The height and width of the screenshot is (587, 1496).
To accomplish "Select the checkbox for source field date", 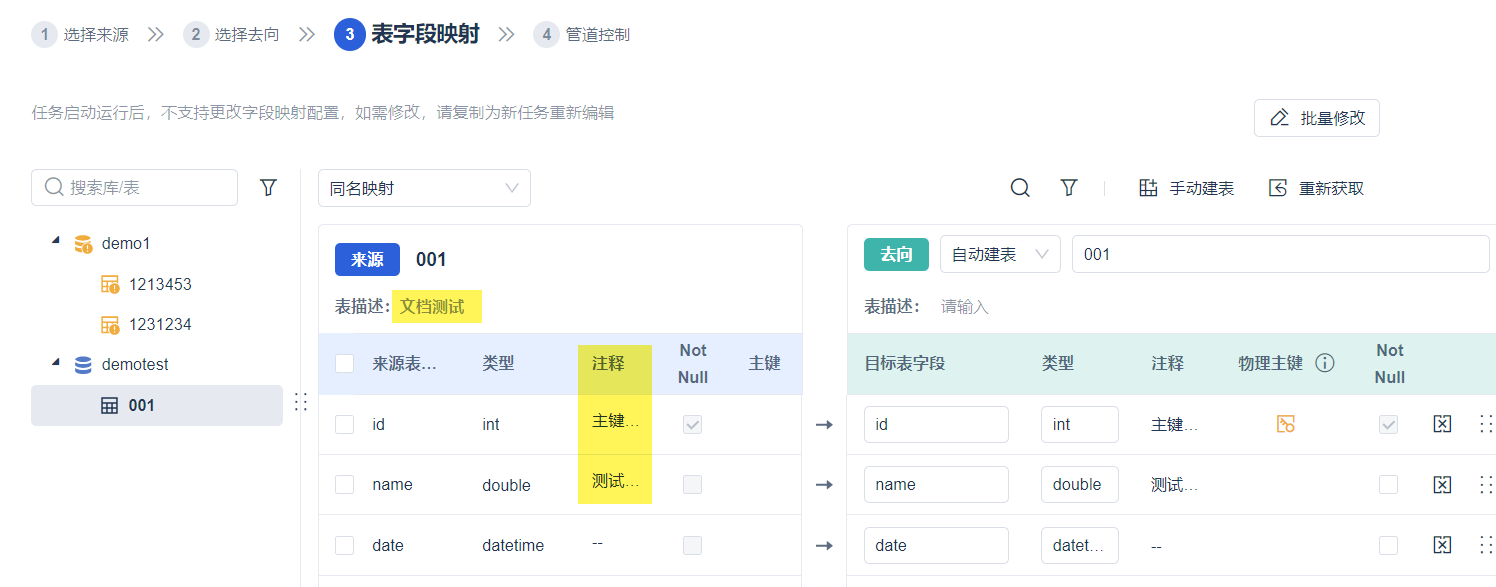I will (345, 545).
